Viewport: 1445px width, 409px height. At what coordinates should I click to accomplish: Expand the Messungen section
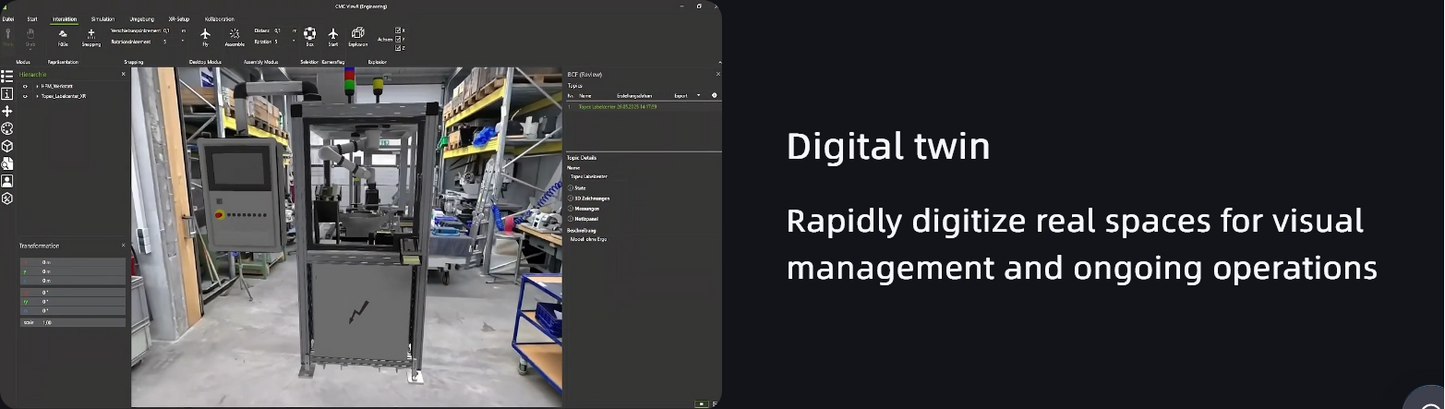(584, 208)
